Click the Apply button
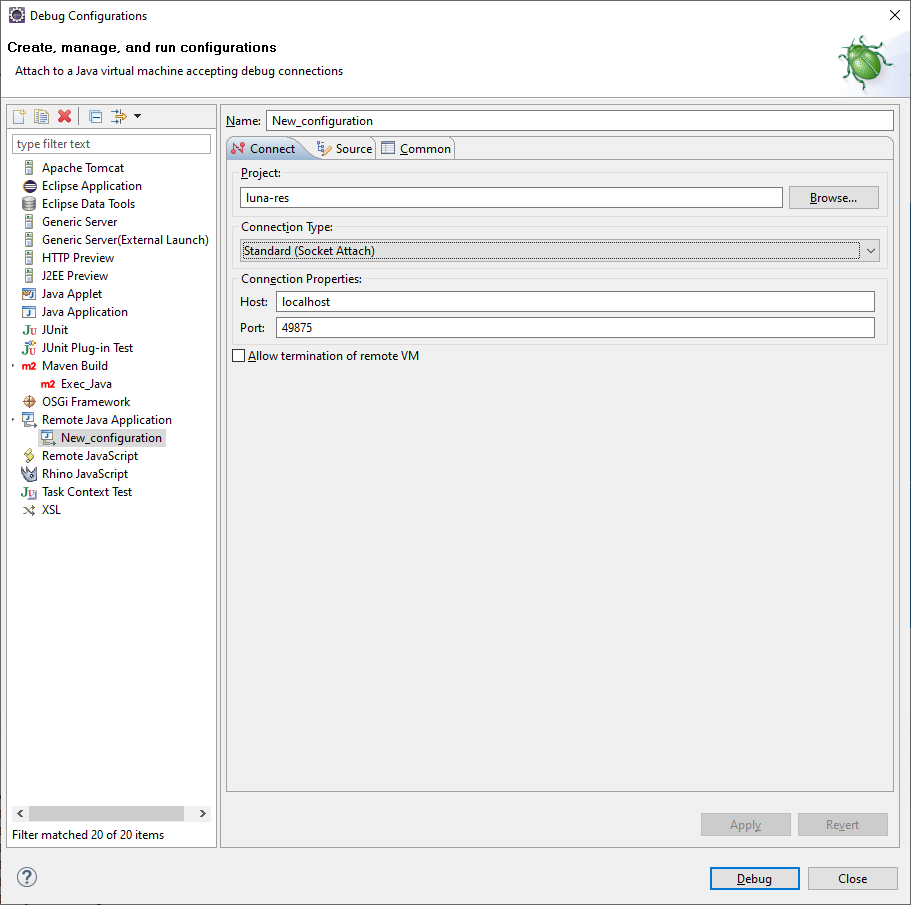This screenshot has width=911, height=905. (x=745, y=825)
